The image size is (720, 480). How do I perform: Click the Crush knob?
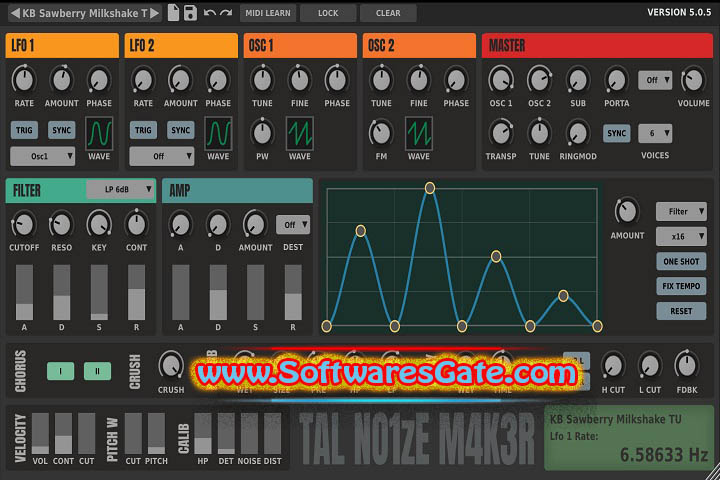click(171, 366)
